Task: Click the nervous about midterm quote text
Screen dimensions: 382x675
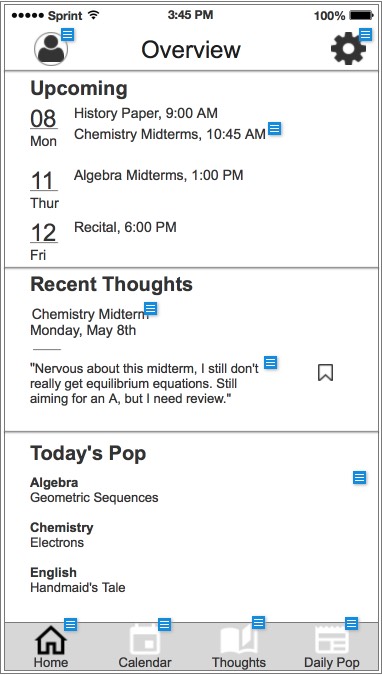Action: pos(144,384)
